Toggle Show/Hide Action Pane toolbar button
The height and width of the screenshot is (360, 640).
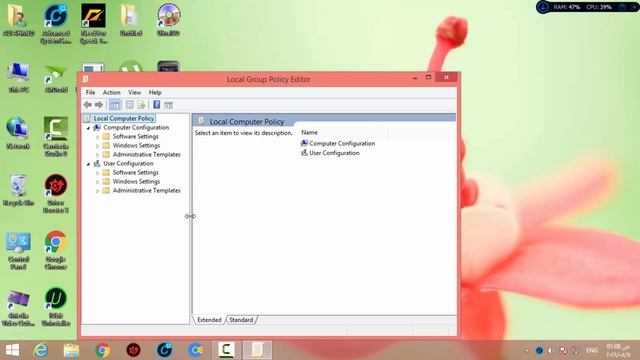168,105
